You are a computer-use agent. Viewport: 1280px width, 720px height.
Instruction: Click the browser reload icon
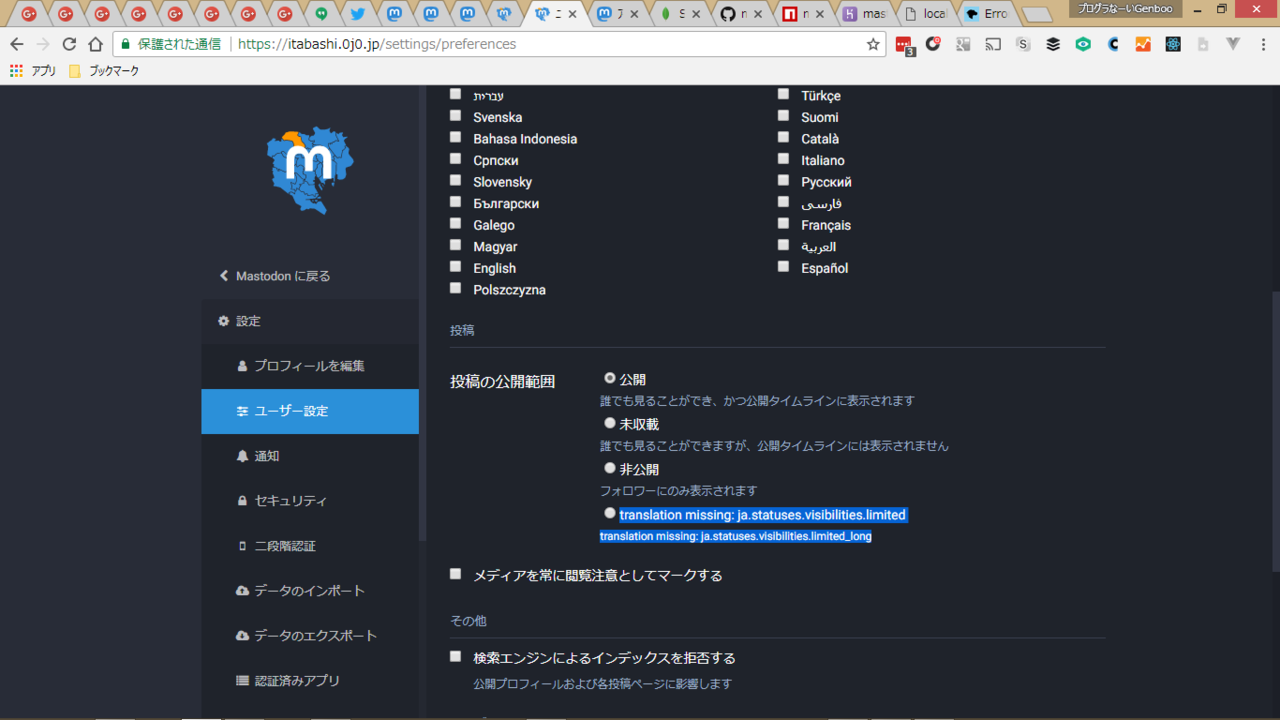pos(69,44)
